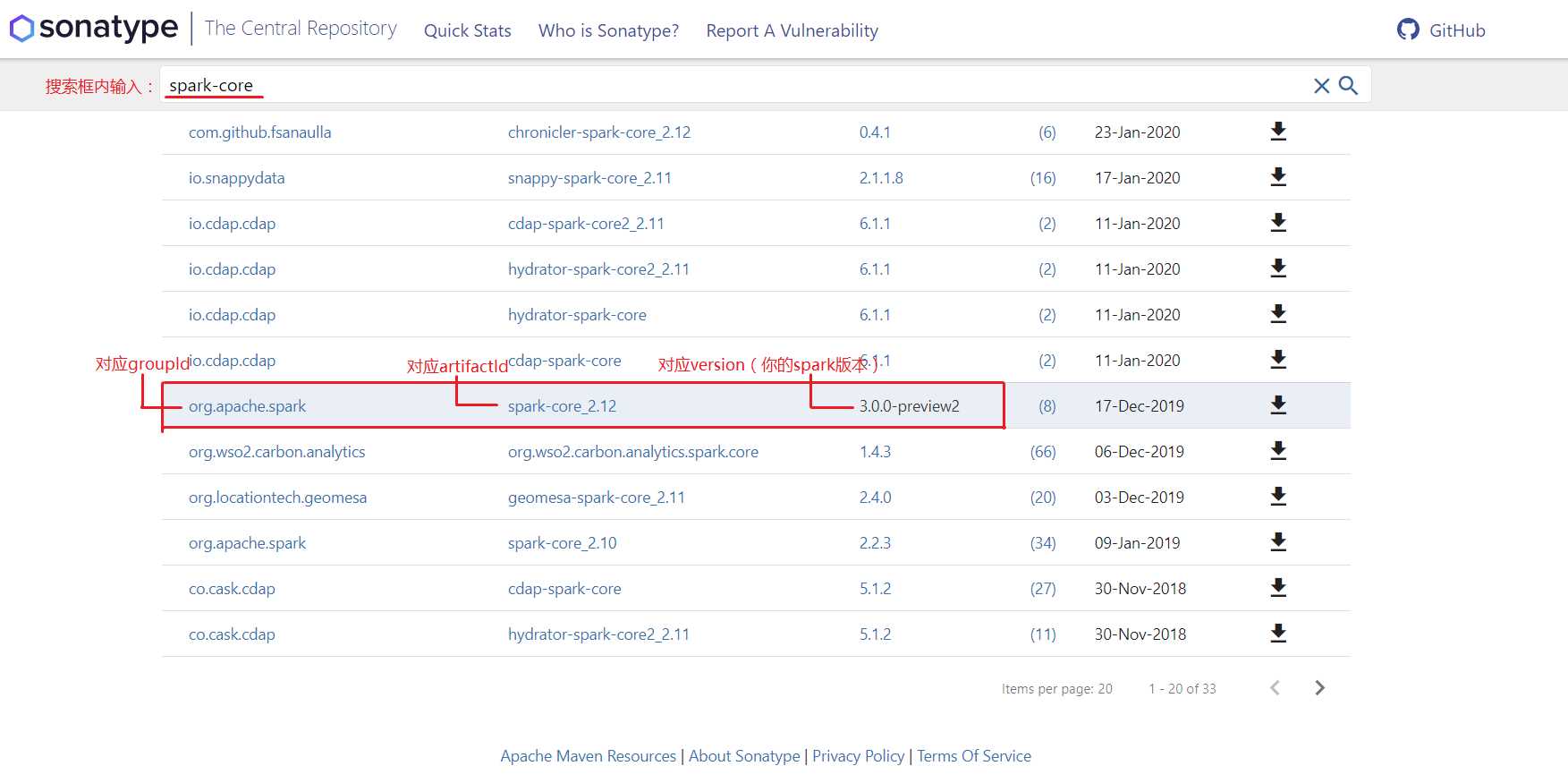Viewport: 1568px width, 783px height.
Task: Show all (27) versions of co.cask cdap-spark-core
Action: 1043,589
